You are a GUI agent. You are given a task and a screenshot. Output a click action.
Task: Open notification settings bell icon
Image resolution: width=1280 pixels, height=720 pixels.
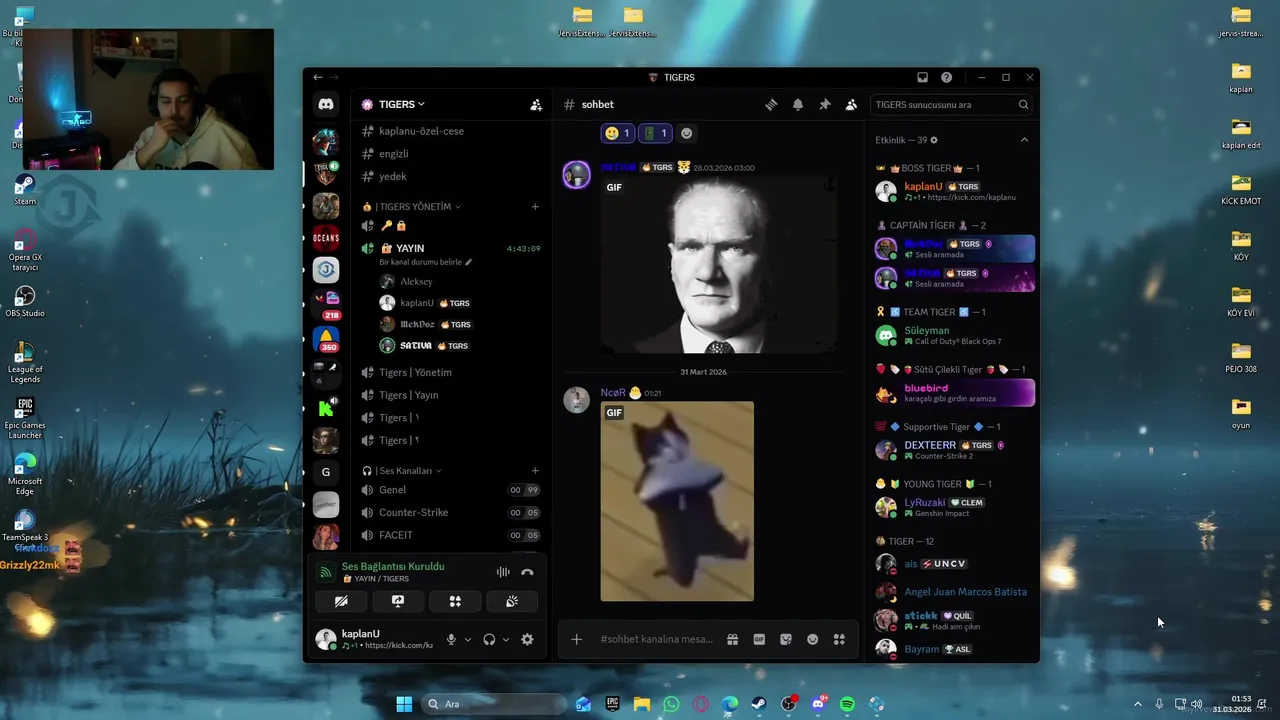(x=798, y=104)
